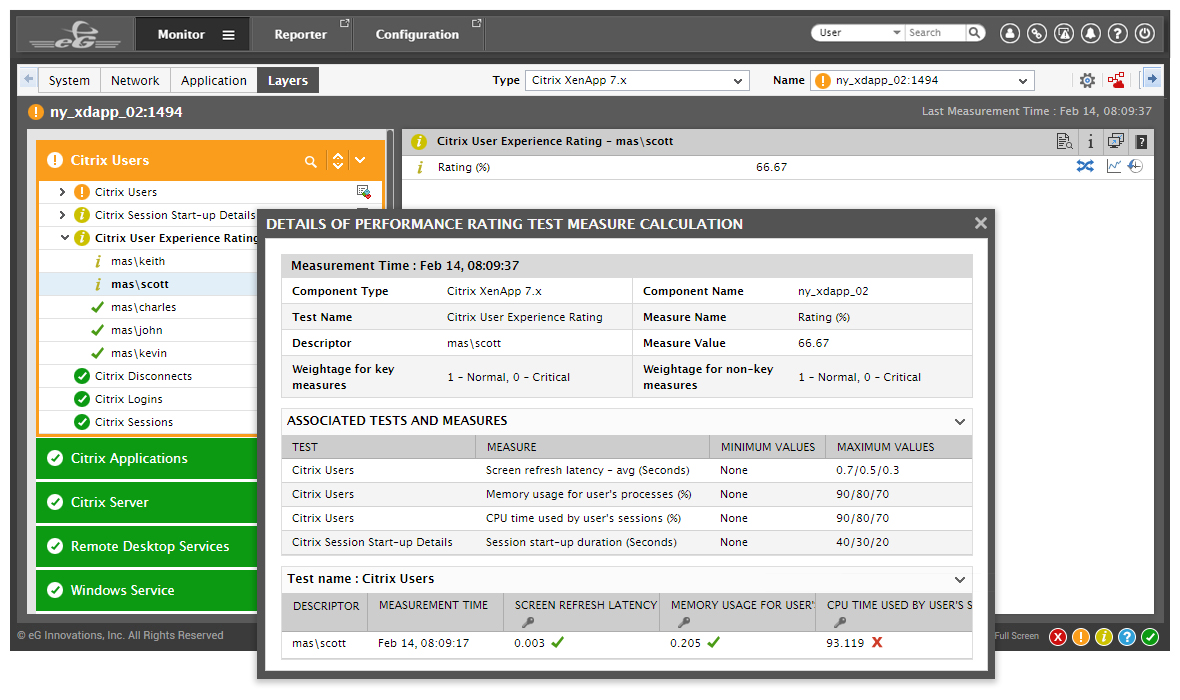Click the history clock icon in the Rating row

1136,166
